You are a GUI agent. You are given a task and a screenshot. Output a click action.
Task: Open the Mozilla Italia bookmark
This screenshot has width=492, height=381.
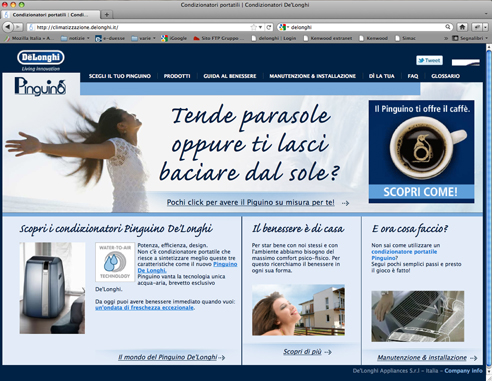click(28, 38)
